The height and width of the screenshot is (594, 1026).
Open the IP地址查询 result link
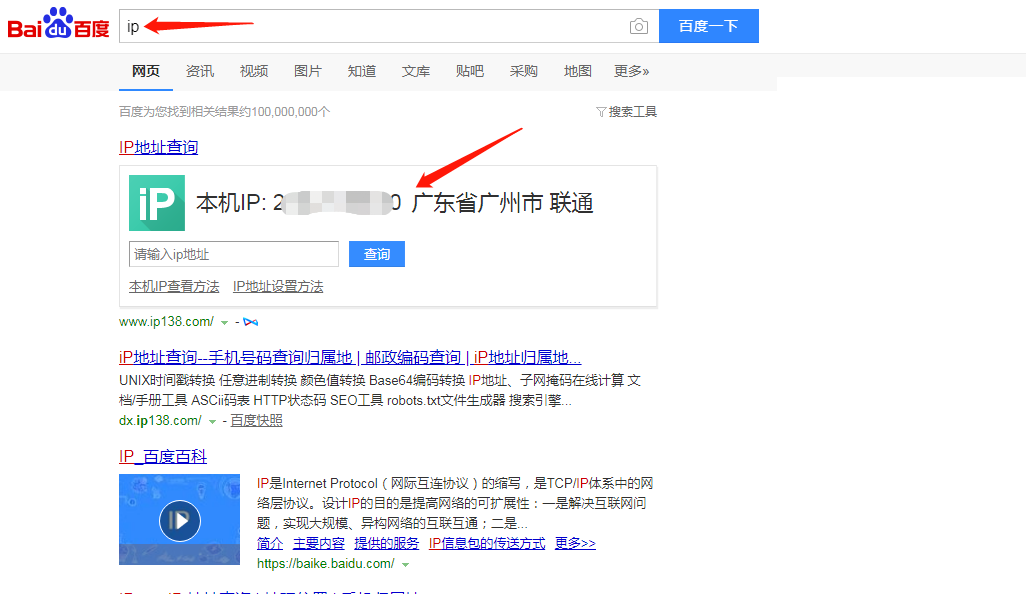[158, 146]
